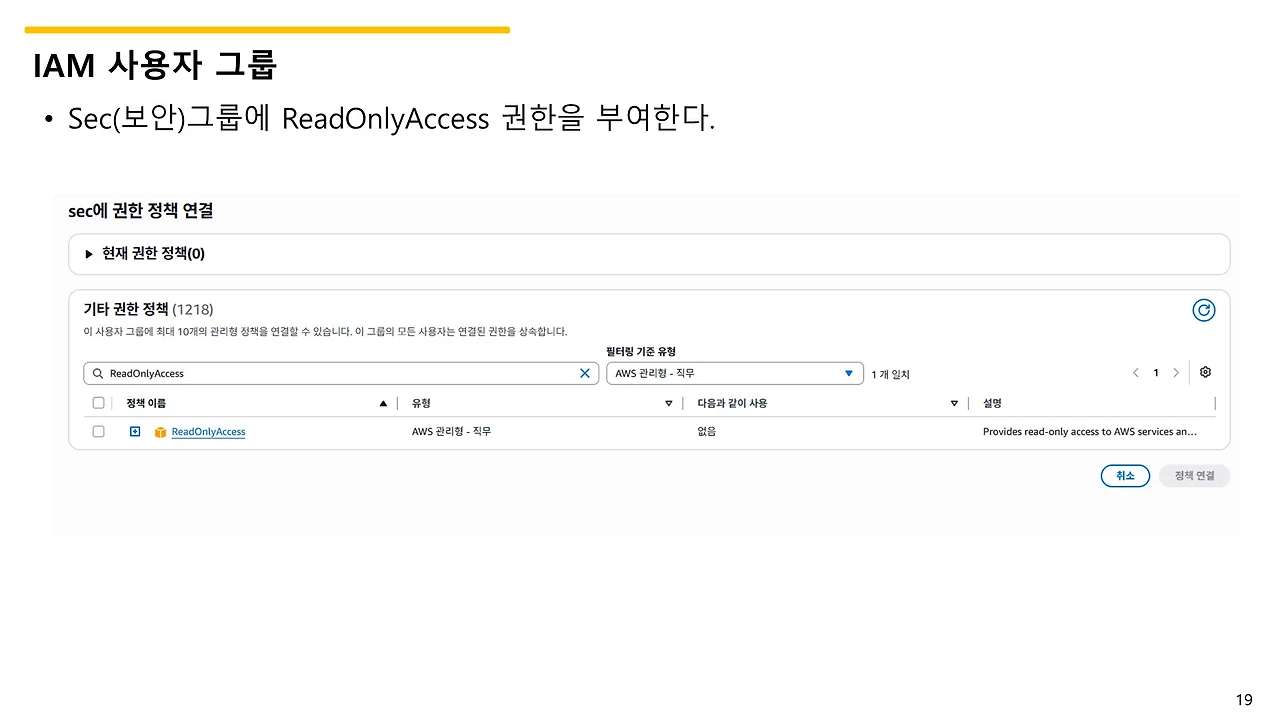Check the ReadOnlyAccess policy checkbox
The height and width of the screenshot is (720, 1280).
point(98,432)
